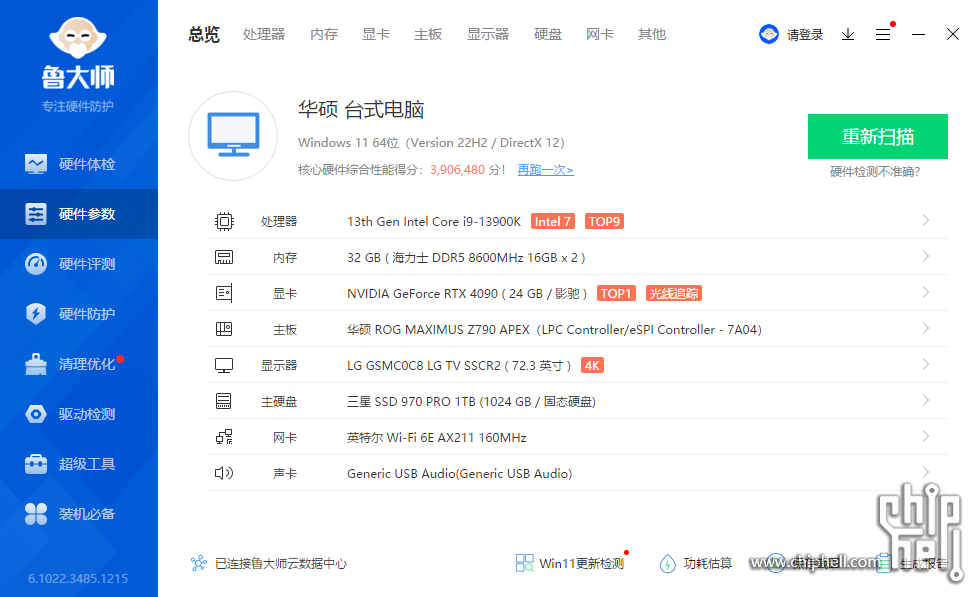Image resolution: width=977 pixels, height=597 pixels.
Task: Click the 功耗估算 droplet icon
Action: point(667,563)
